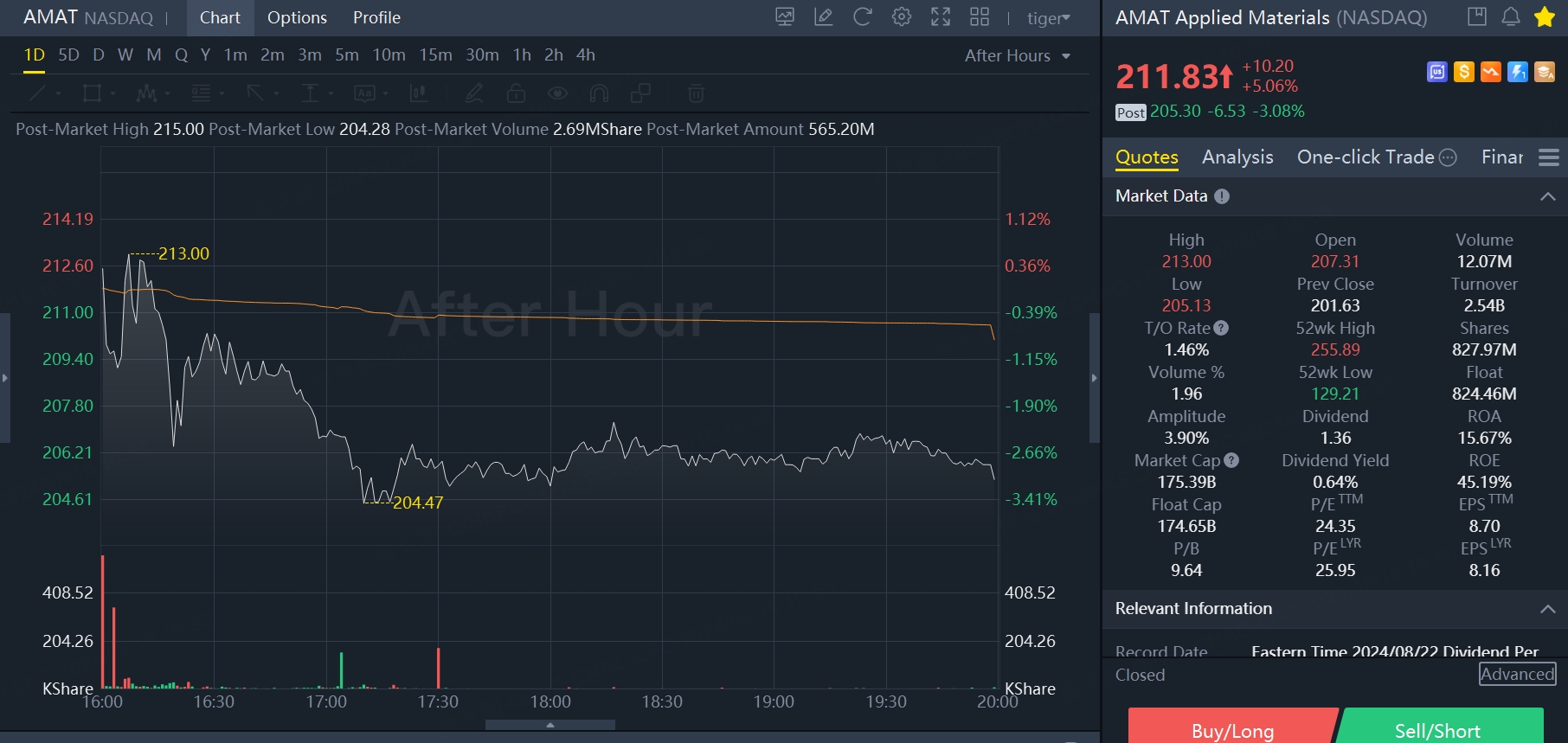Image resolution: width=1568 pixels, height=743 pixels.
Task: Switch to the Options tab
Action: (297, 17)
